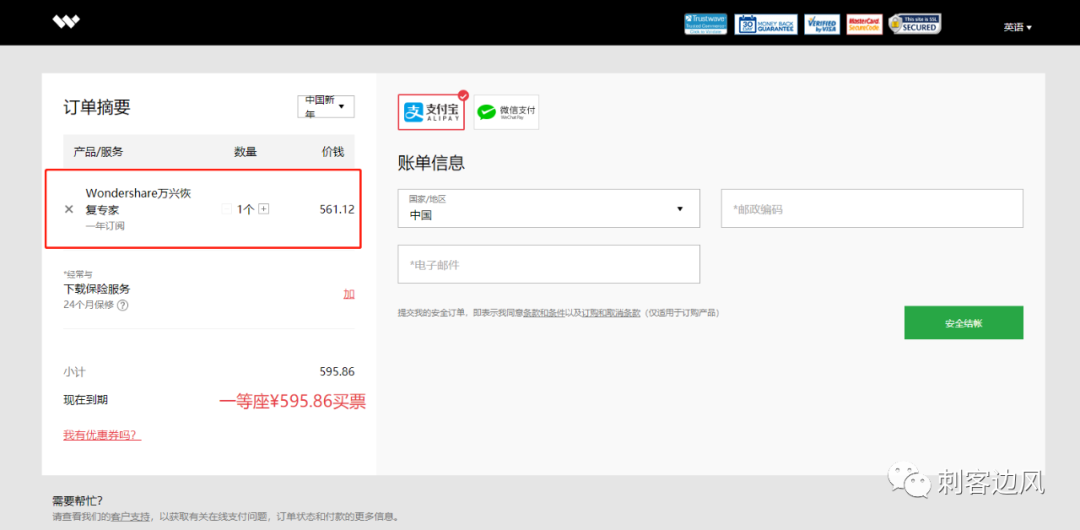Click the 30-day money back guarantee badge
Viewport: 1080px width, 530px height.
pos(765,24)
